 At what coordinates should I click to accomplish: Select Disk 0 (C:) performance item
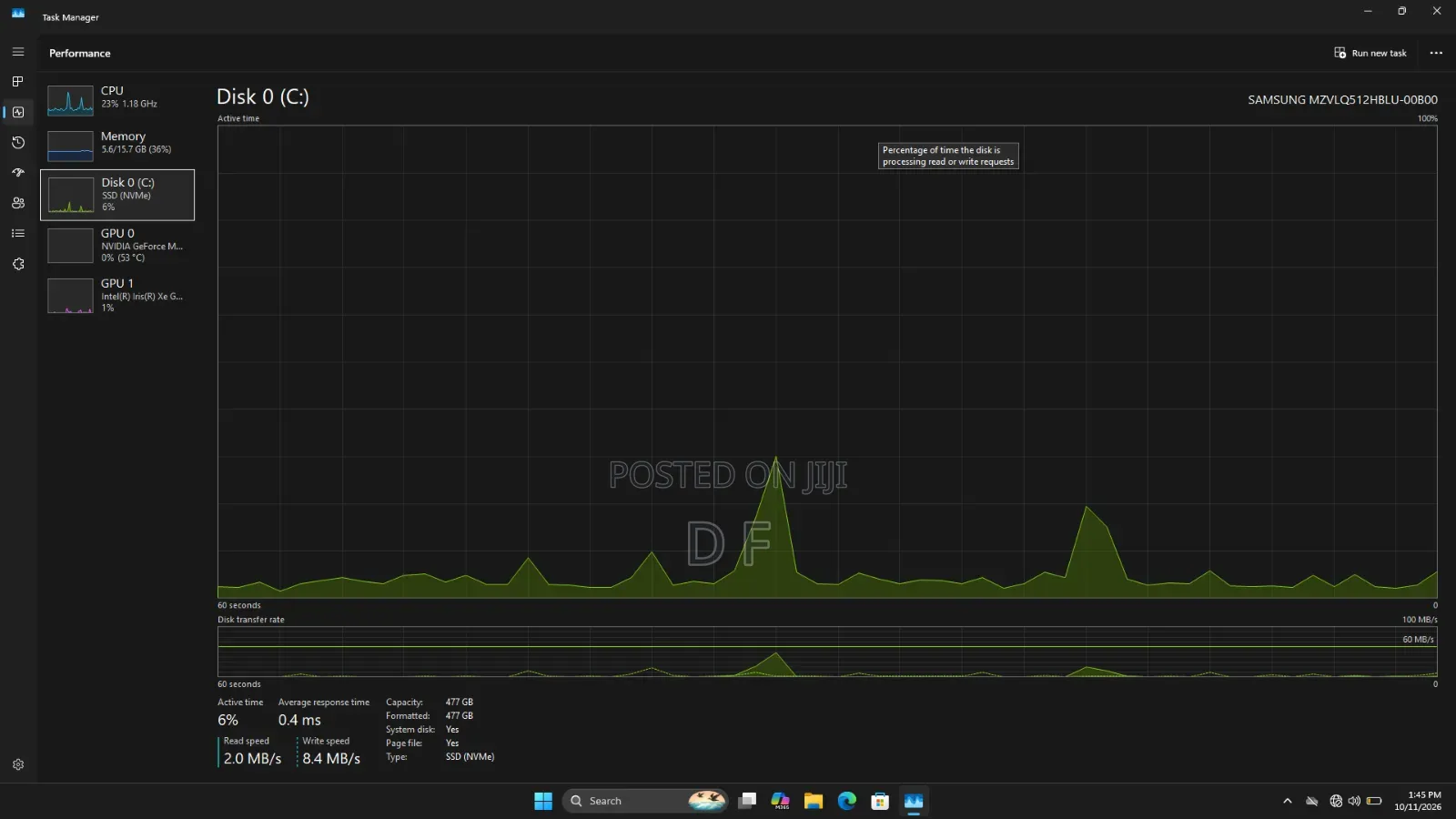[x=117, y=195]
